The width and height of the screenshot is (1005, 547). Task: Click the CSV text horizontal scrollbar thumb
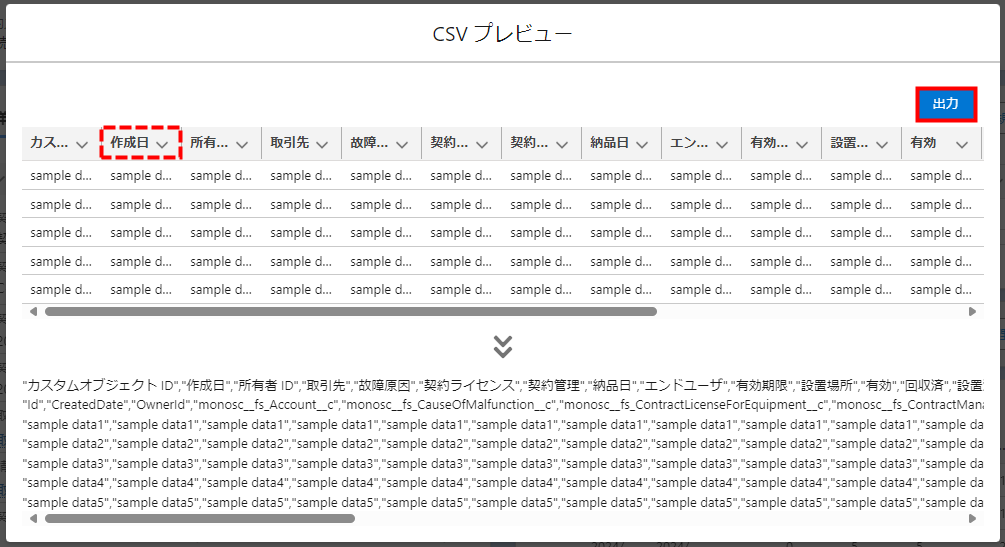[200, 519]
